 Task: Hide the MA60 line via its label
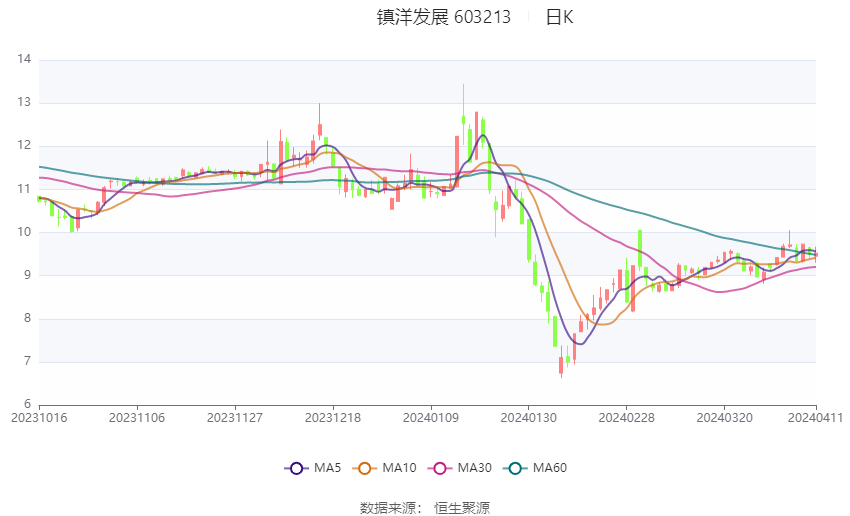(x=550, y=468)
